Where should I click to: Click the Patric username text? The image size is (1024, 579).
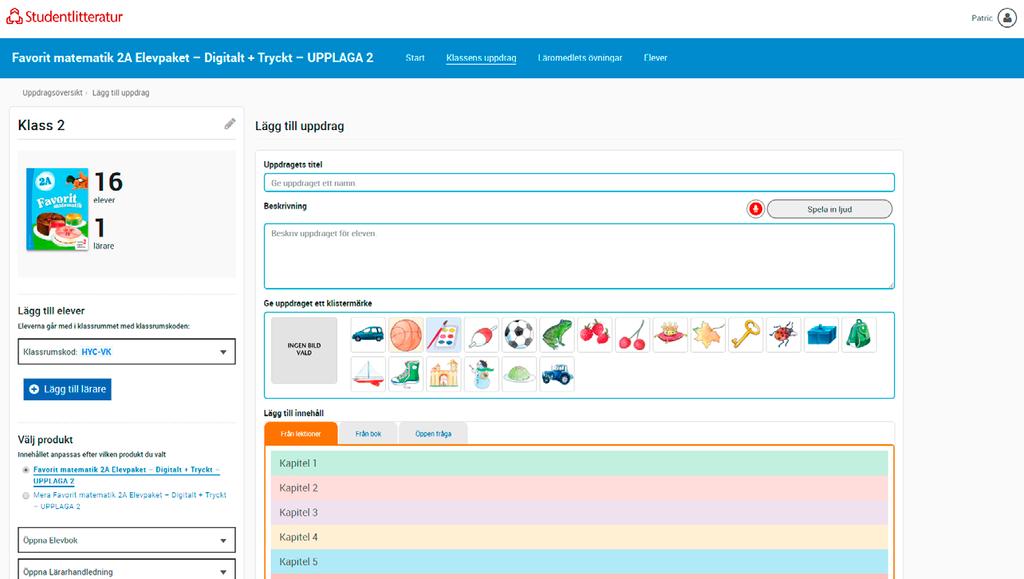coord(982,18)
